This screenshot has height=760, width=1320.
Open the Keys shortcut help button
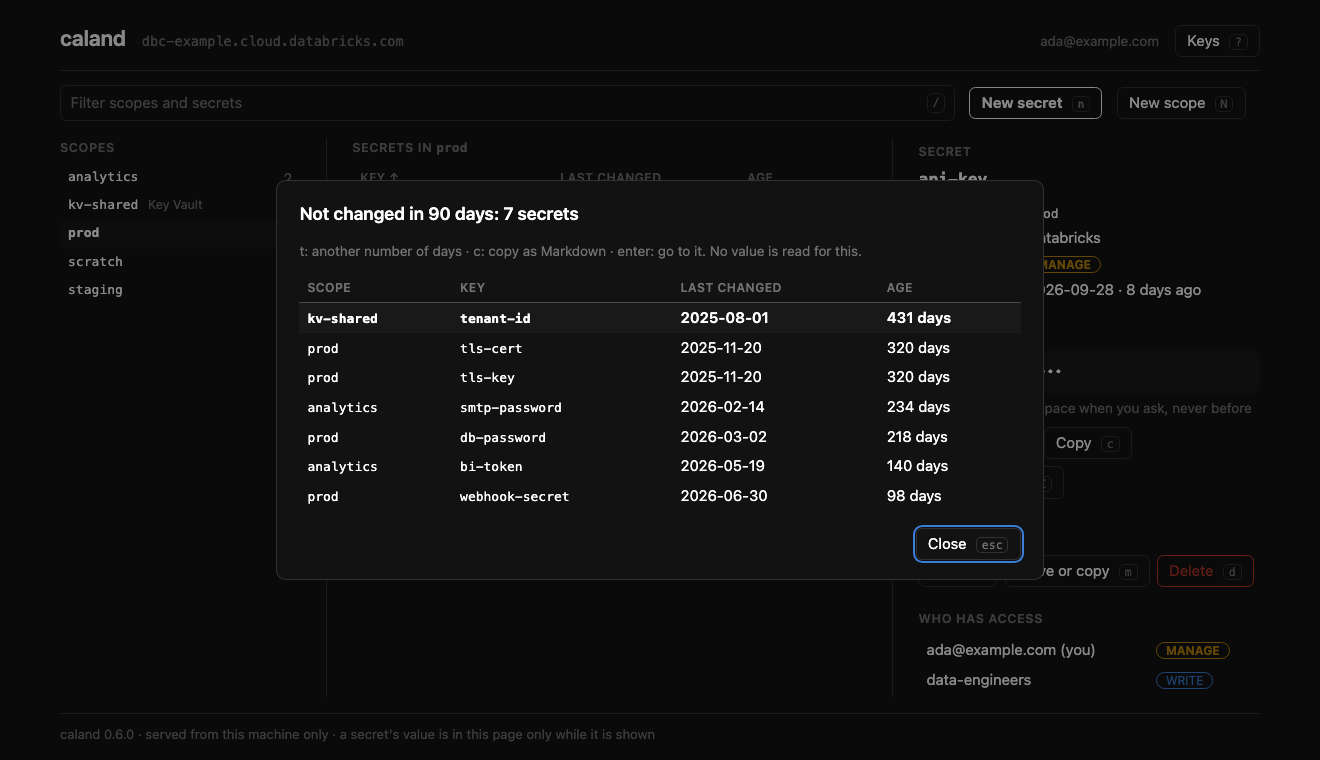(x=1216, y=41)
